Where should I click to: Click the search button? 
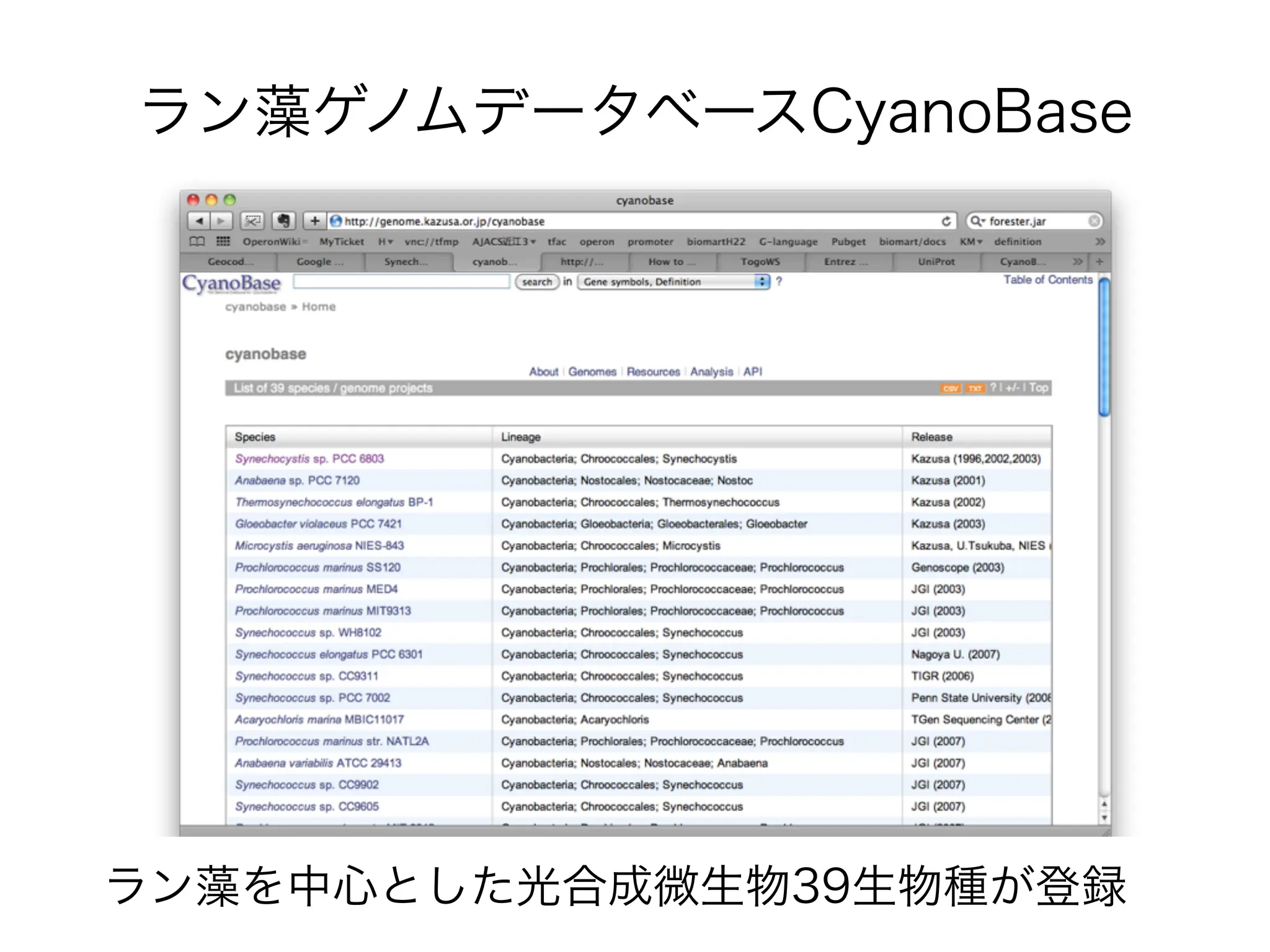point(537,281)
